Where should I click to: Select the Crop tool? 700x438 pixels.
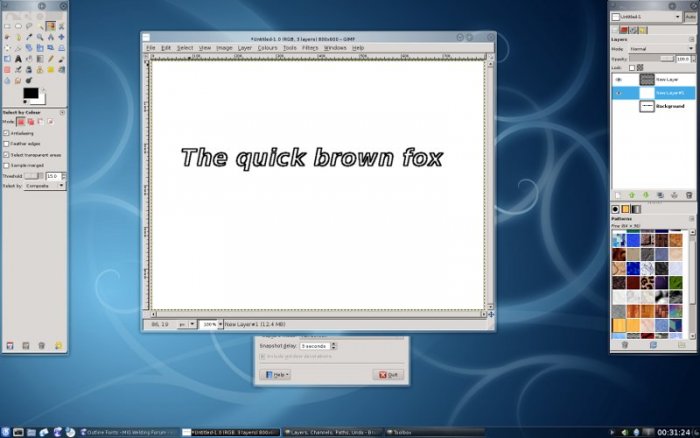point(18,48)
